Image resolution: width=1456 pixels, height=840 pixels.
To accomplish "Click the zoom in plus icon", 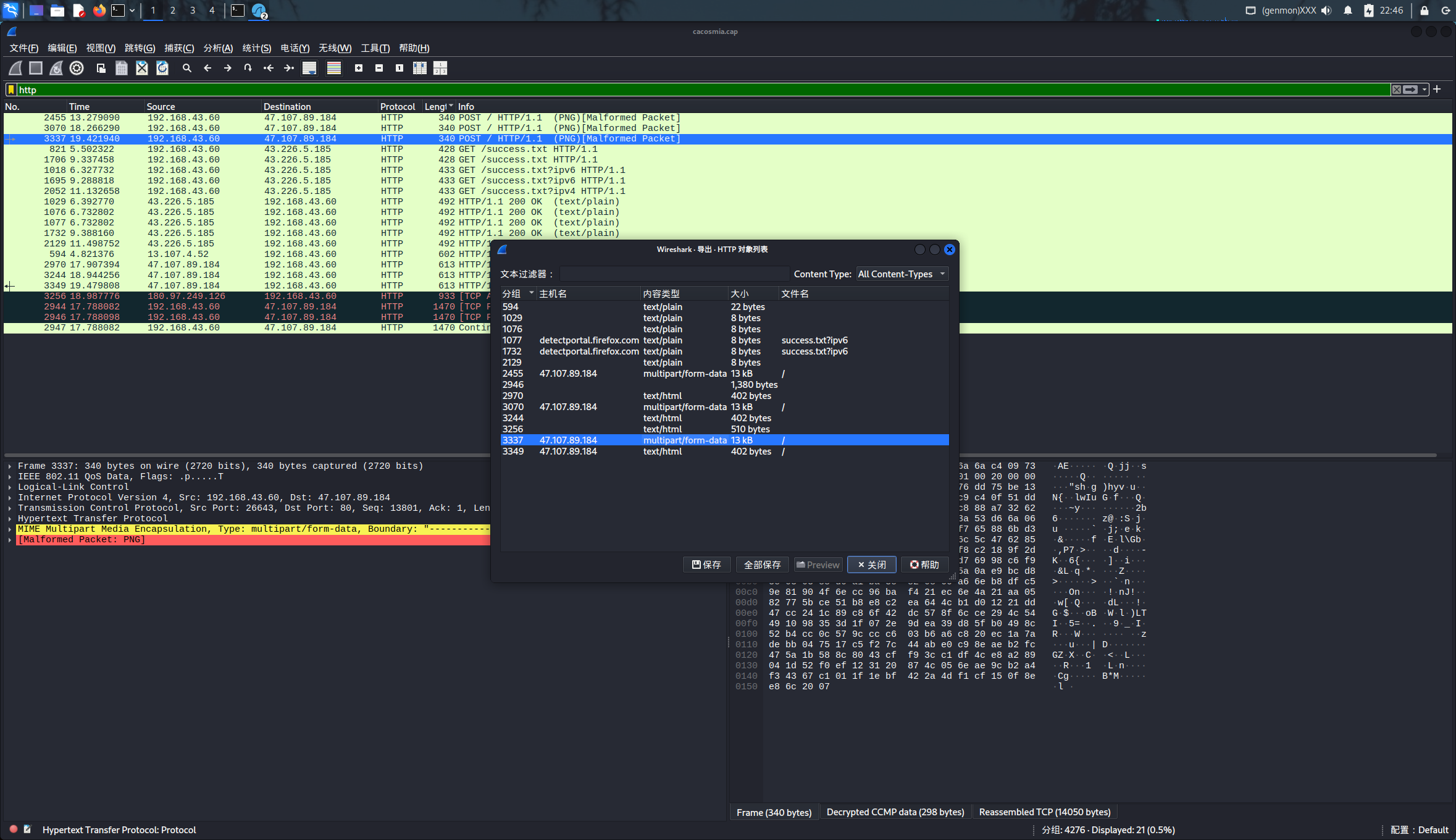I will [359, 68].
